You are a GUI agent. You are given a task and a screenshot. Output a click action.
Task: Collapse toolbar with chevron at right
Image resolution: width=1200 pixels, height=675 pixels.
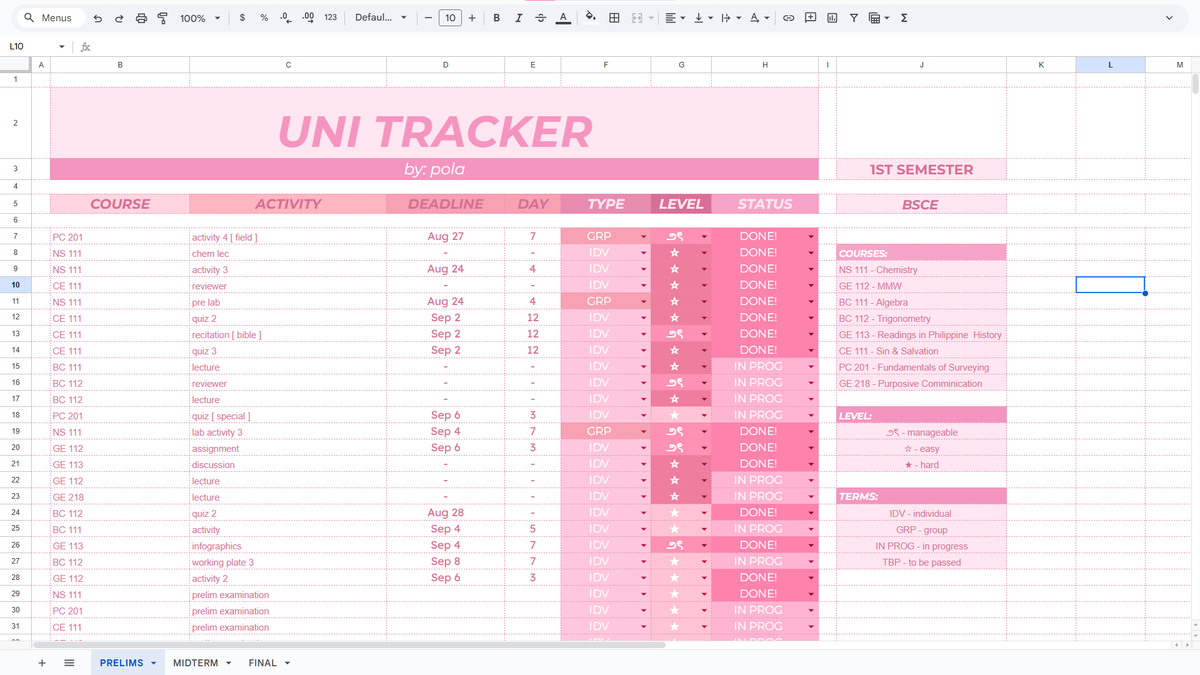(x=1169, y=18)
